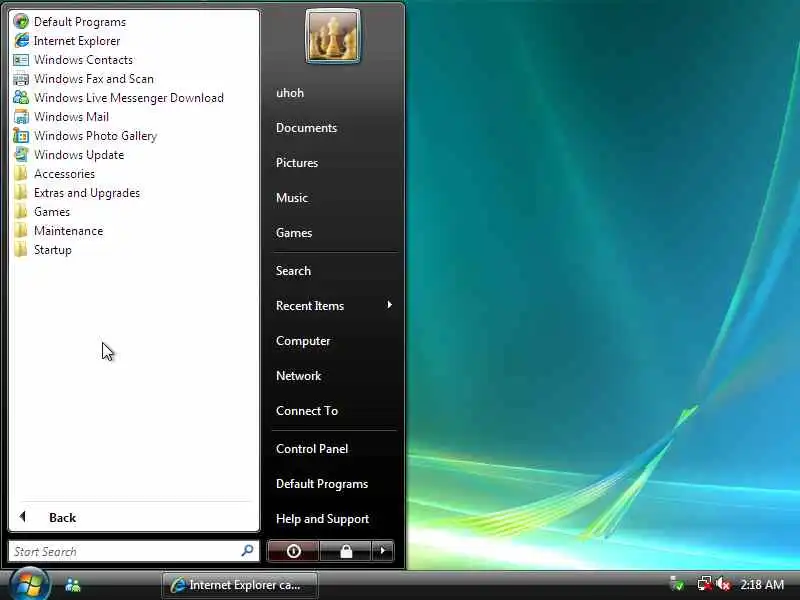Expand the Accessories folder via its label
The image size is (800, 600).
pos(64,174)
